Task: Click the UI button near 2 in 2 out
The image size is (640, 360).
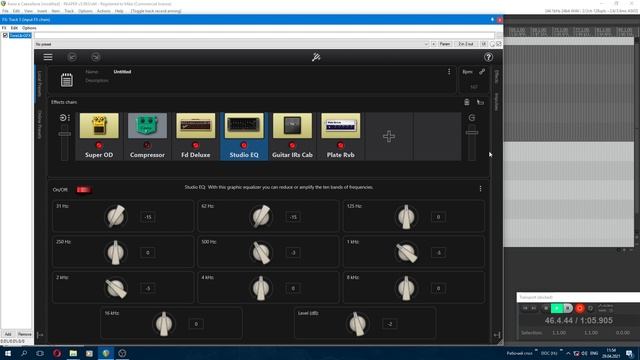Action: (x=484, y=44)
